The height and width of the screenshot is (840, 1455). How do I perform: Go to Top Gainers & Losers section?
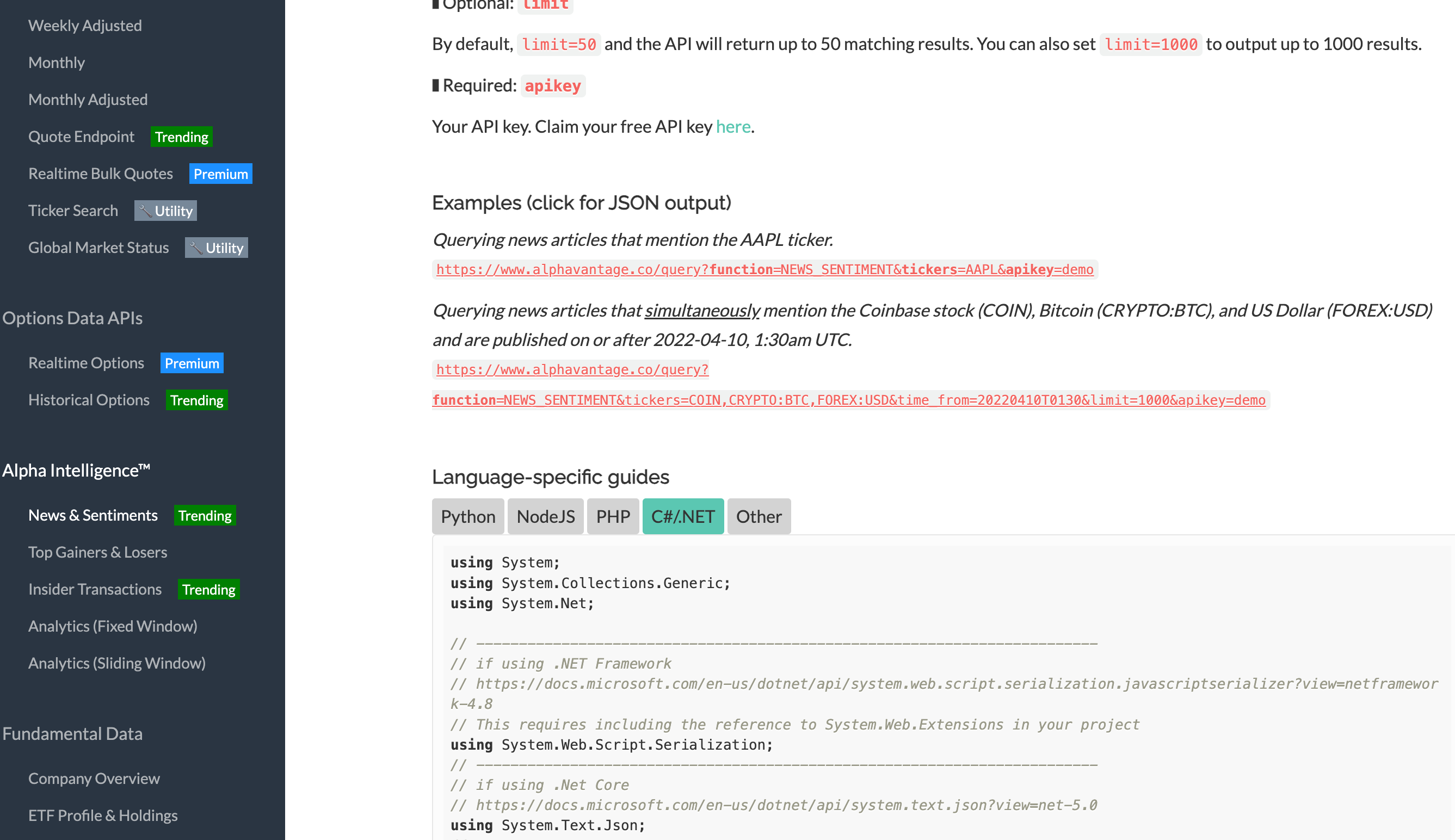click(x=97, y=552)
